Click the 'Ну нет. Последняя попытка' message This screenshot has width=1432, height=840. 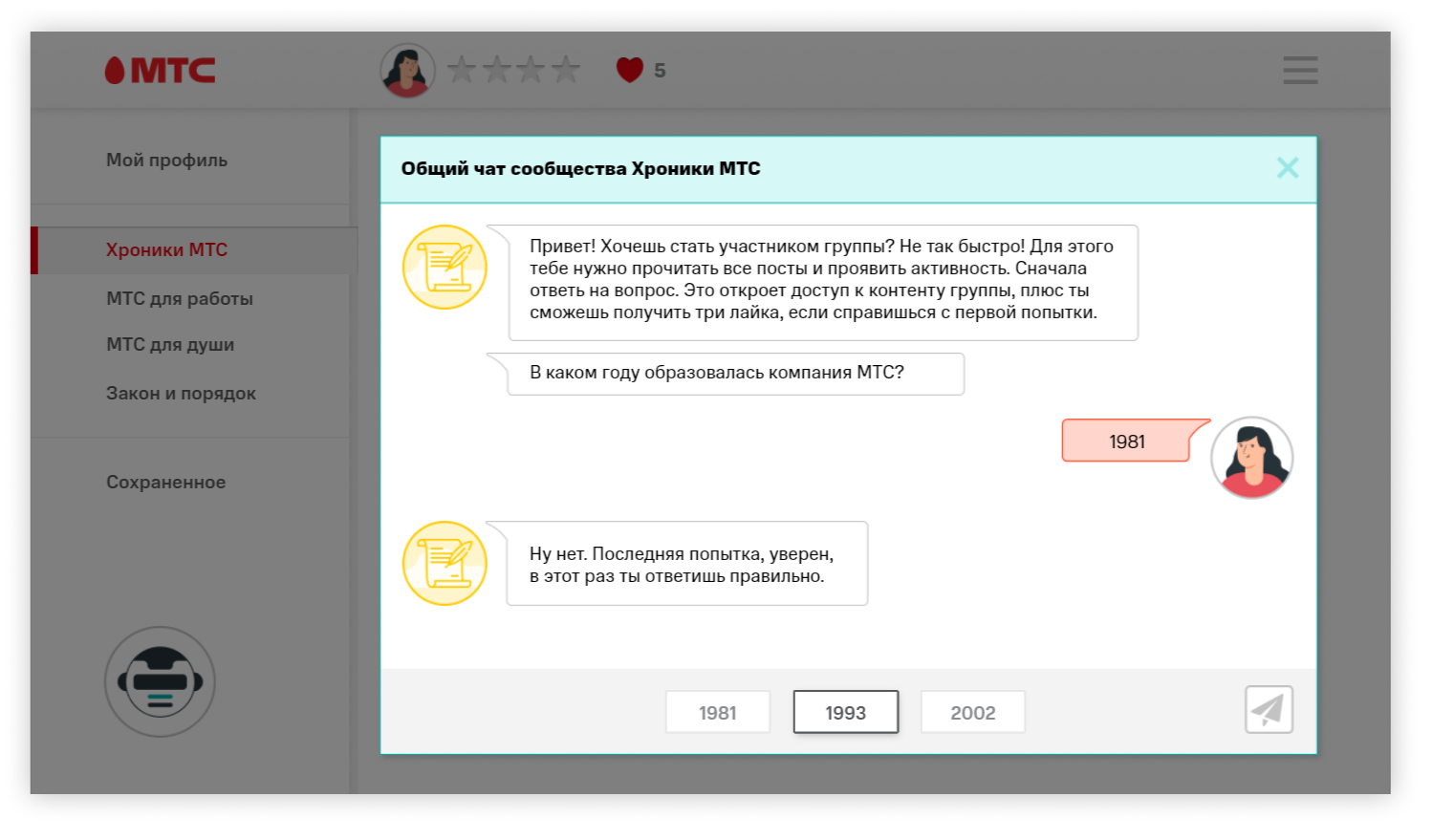coord(686,564)
